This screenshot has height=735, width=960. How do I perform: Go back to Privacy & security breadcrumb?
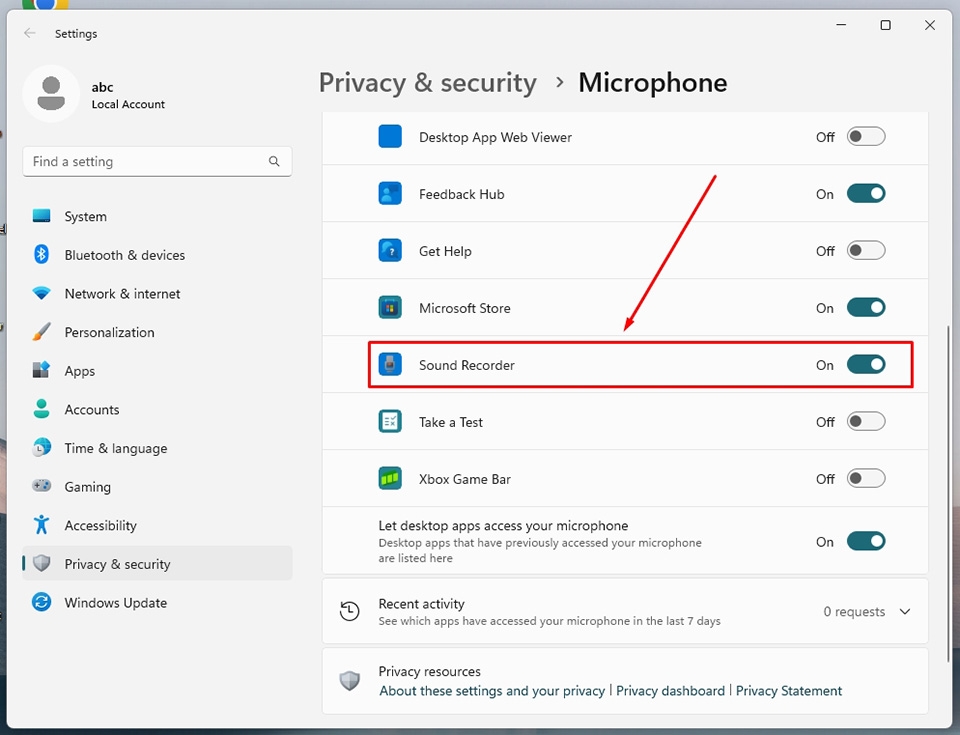(427, 83)
